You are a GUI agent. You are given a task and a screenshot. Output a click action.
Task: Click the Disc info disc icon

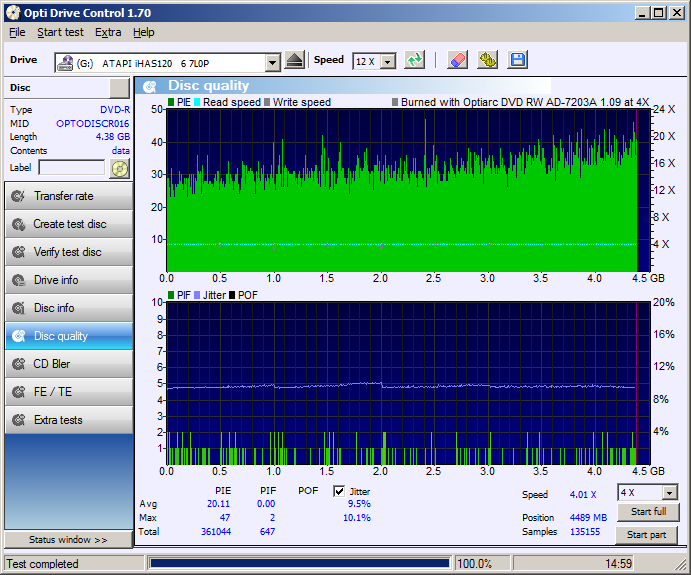[19, 308]
